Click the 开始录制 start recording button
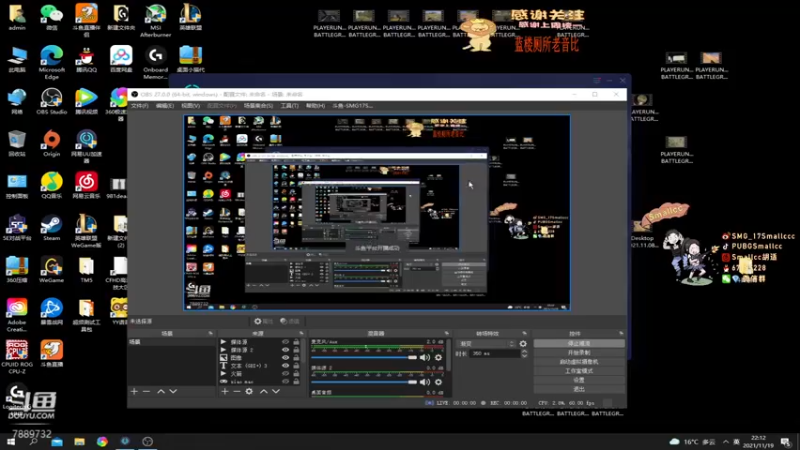The height and width of the screenshot is (450, 800). pos(579,353)
